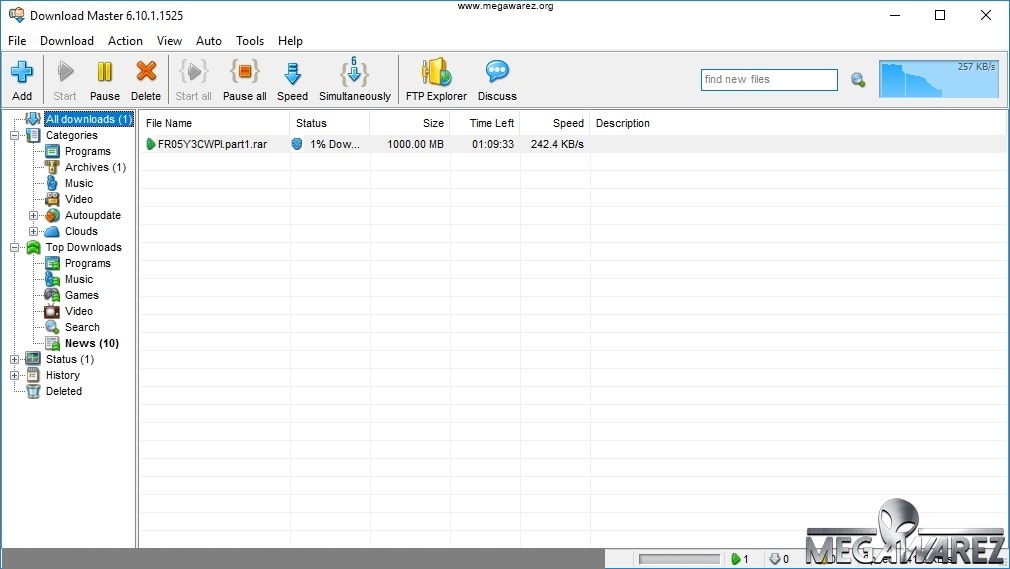Open Search in Top Downloads
The image size is (1010, 569).
pos(82,327)
